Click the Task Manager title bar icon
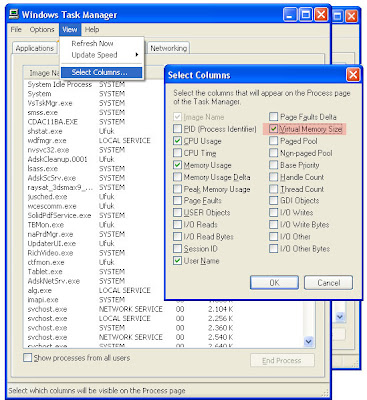Viewport: 367px width, 400px height. pyautogui.click(x=14, y=14)
